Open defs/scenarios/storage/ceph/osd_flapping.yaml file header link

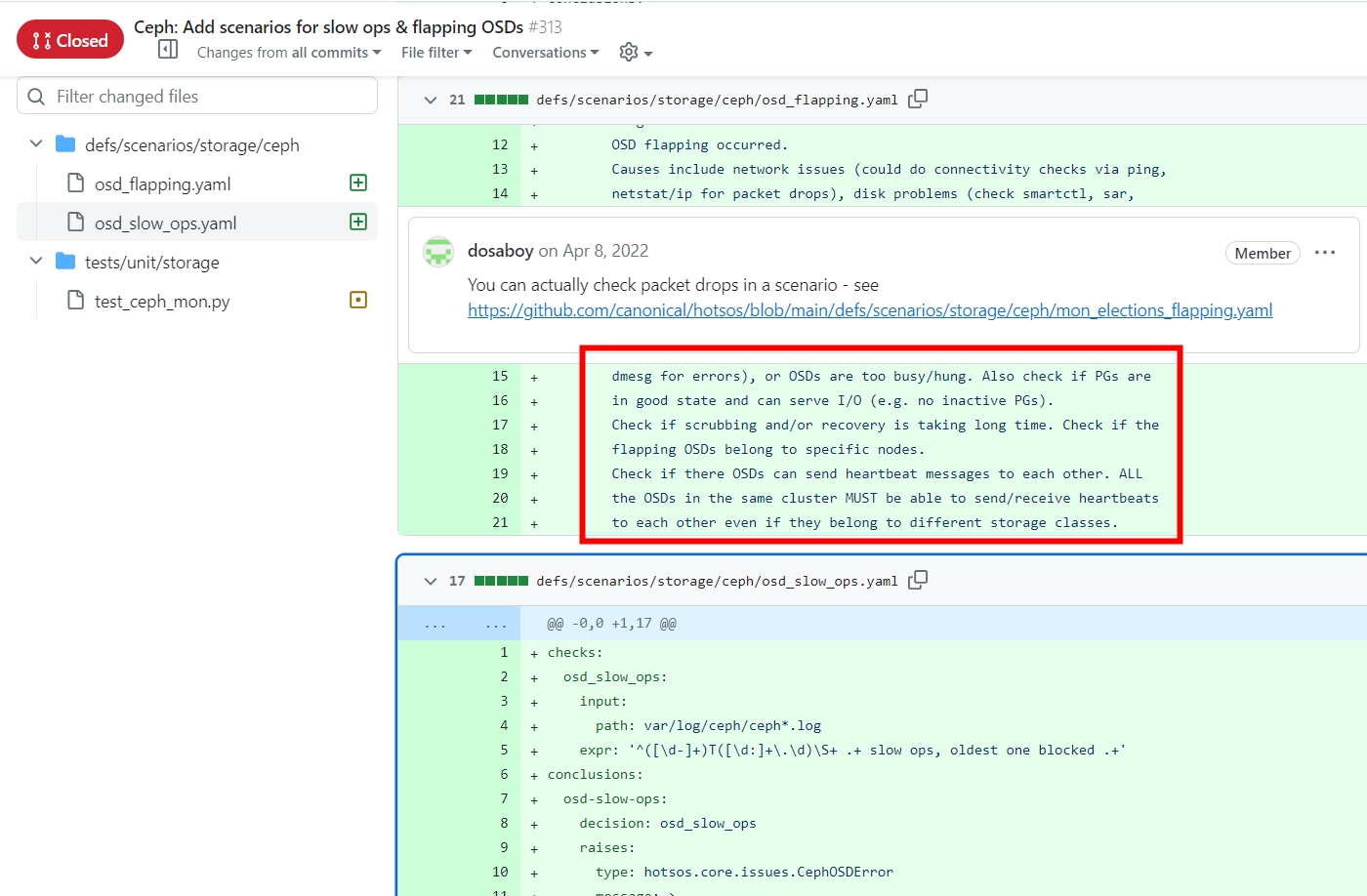point(717,100)
